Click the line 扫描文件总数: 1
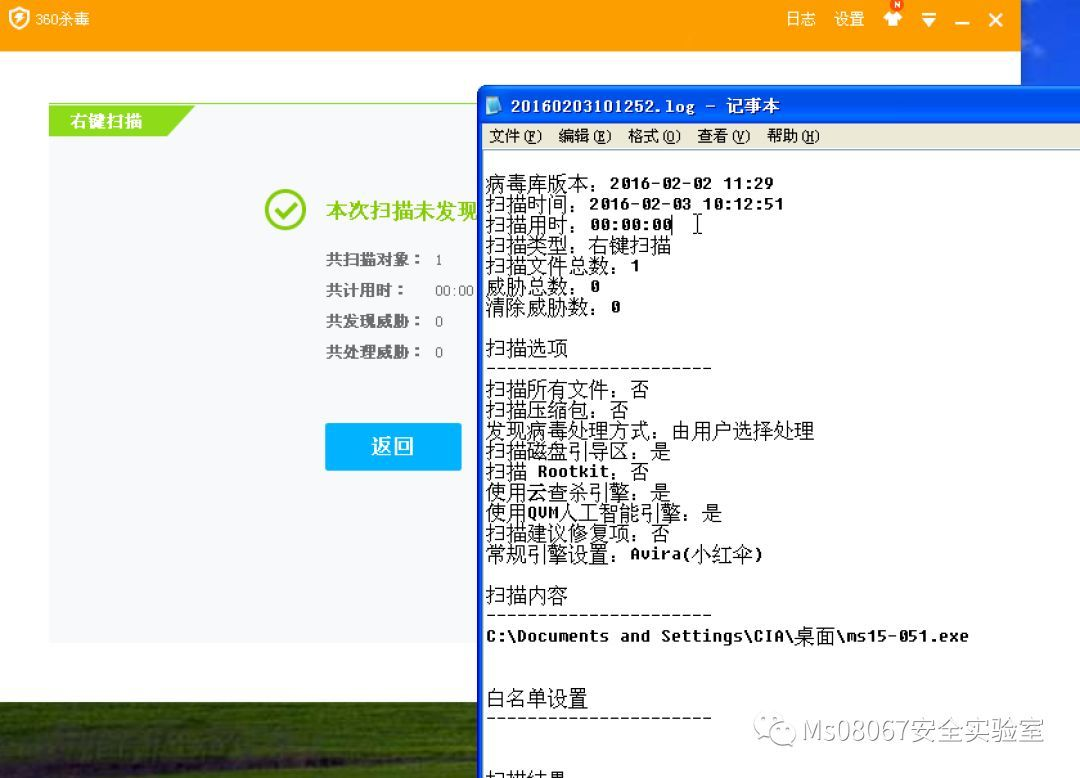 (563, 266)
